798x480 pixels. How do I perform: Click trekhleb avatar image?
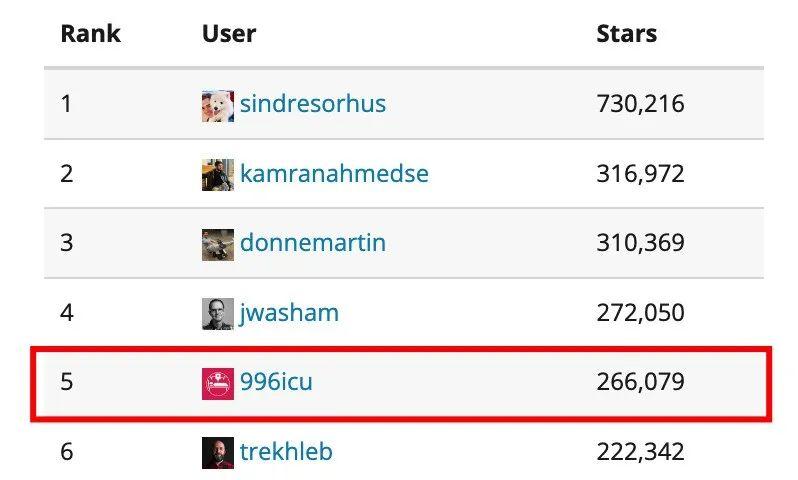(217, 452)
